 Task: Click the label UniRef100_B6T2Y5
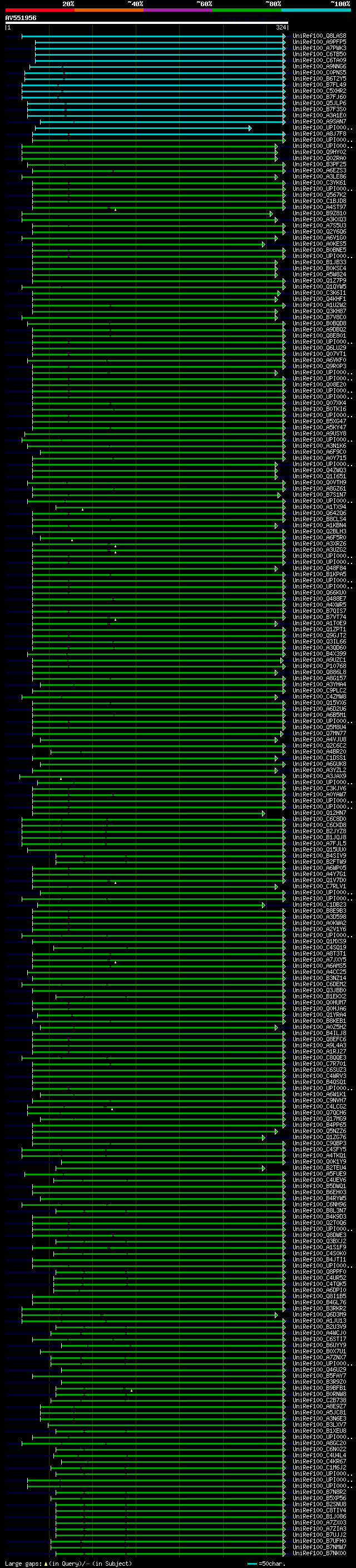[x=319, y=78]
